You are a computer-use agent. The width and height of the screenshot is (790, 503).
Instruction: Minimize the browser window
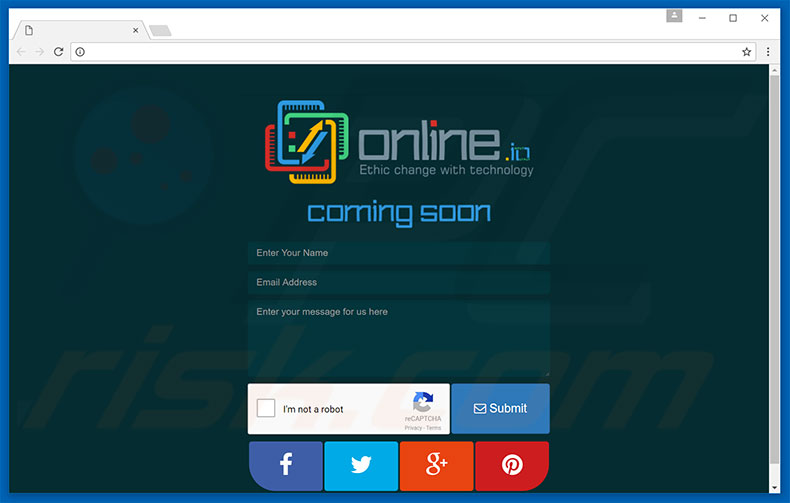pyautogui.click(x=702, y=18)
